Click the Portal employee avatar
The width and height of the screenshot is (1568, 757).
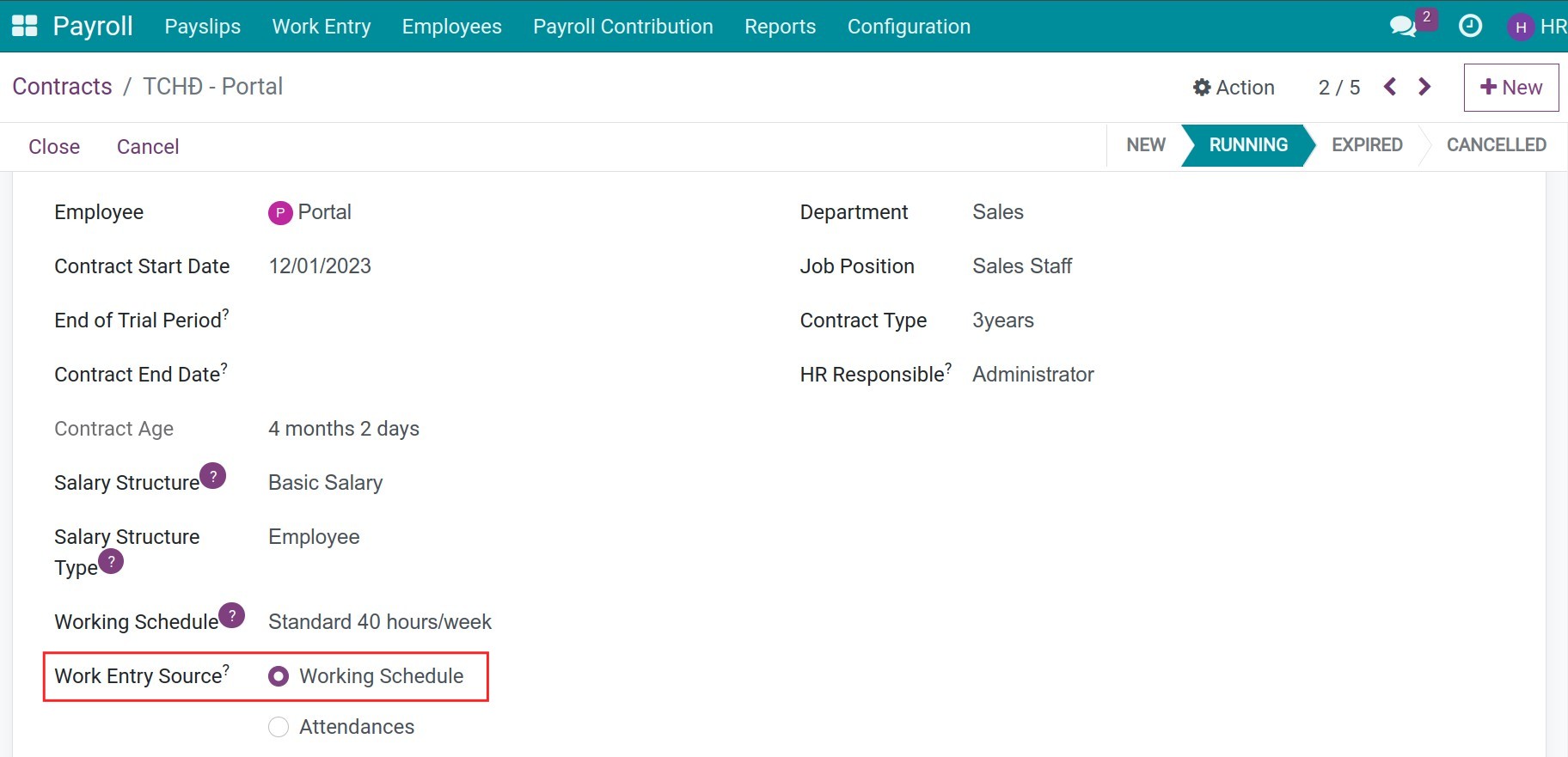(280, 212)
